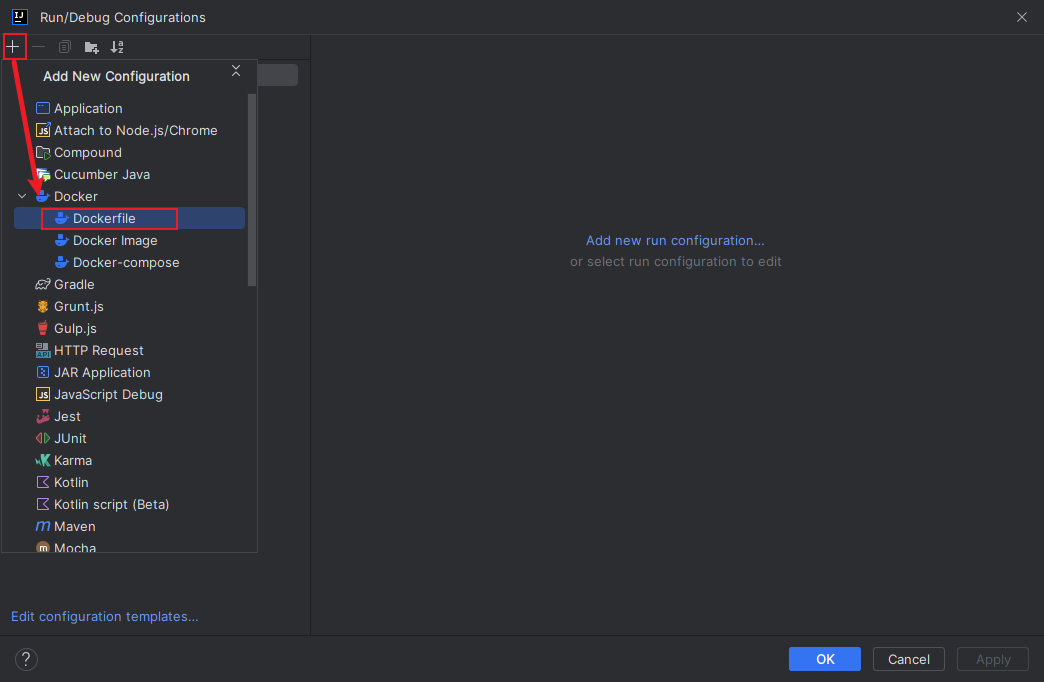Click the JavaScript Debug icon
Viewport: 1044px width, 682px height.
pos(43,394)
